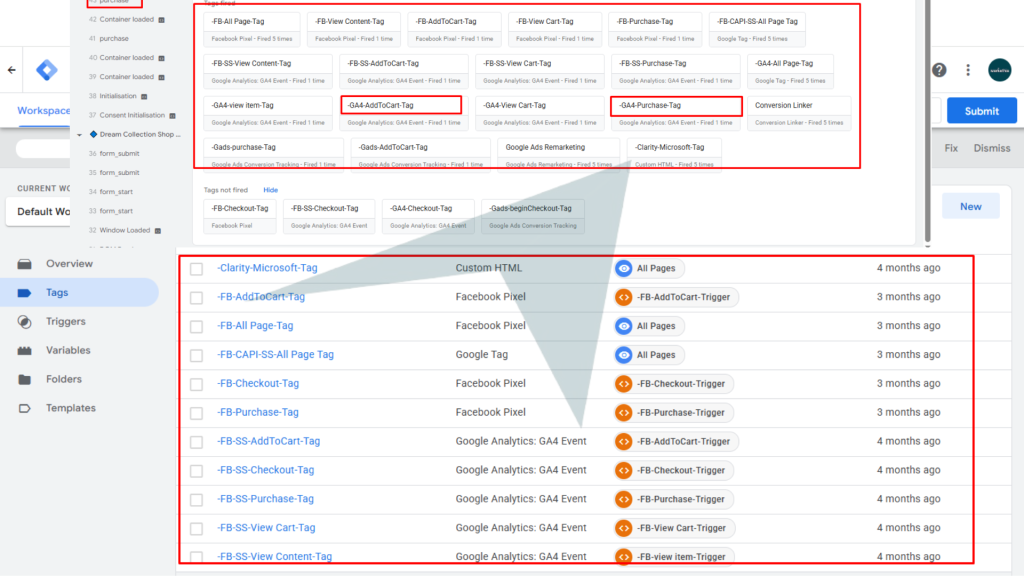Select the checkbox for the -FB-All Page-Tag row
Viewport: 1024px width, 576px height.
[197, 326]
